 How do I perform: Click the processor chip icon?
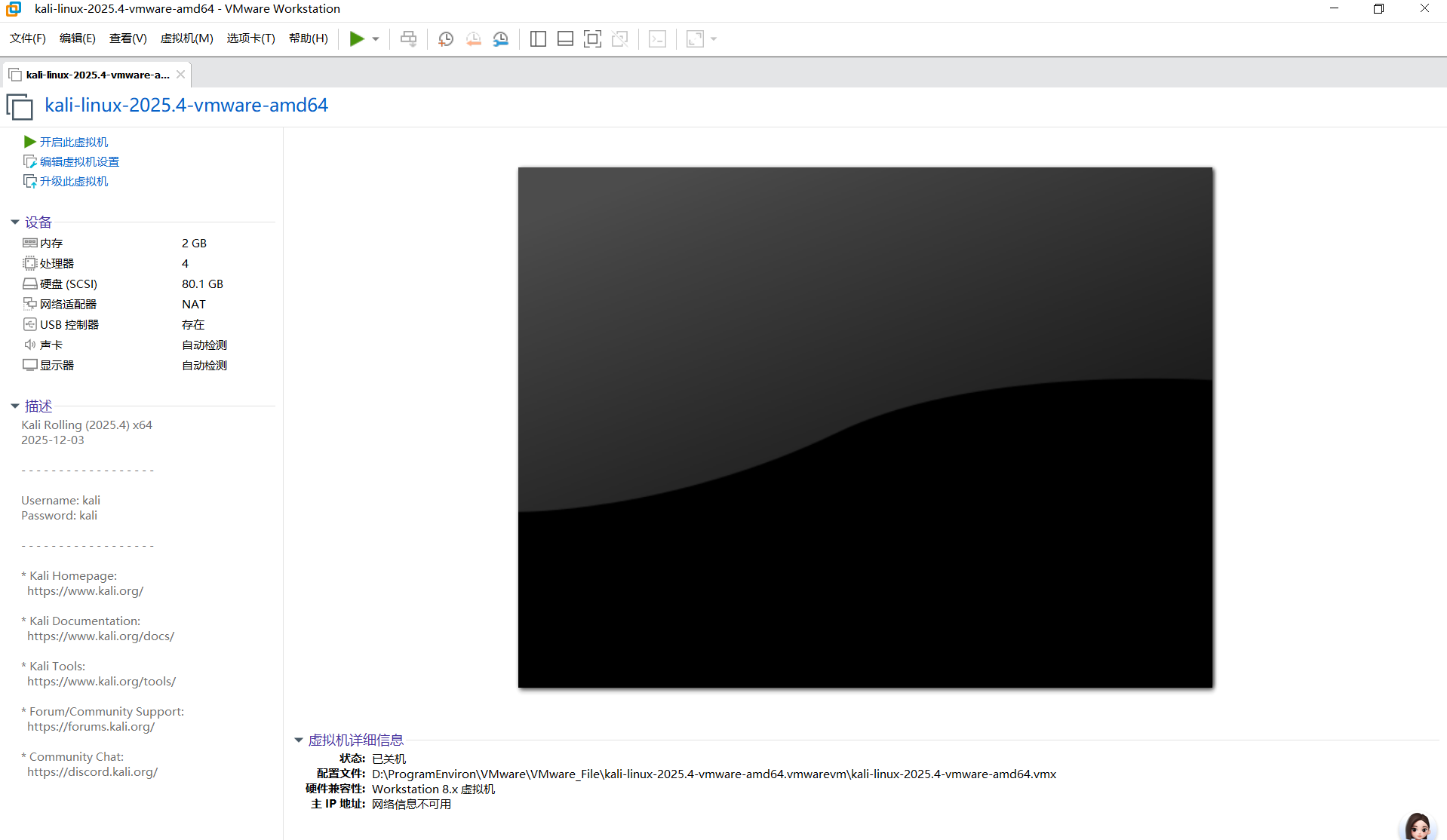click(x=30, y=263)
